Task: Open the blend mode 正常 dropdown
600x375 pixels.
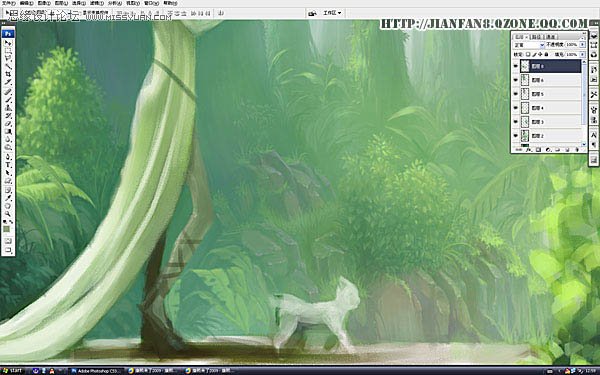Action: tap(529, 45)
